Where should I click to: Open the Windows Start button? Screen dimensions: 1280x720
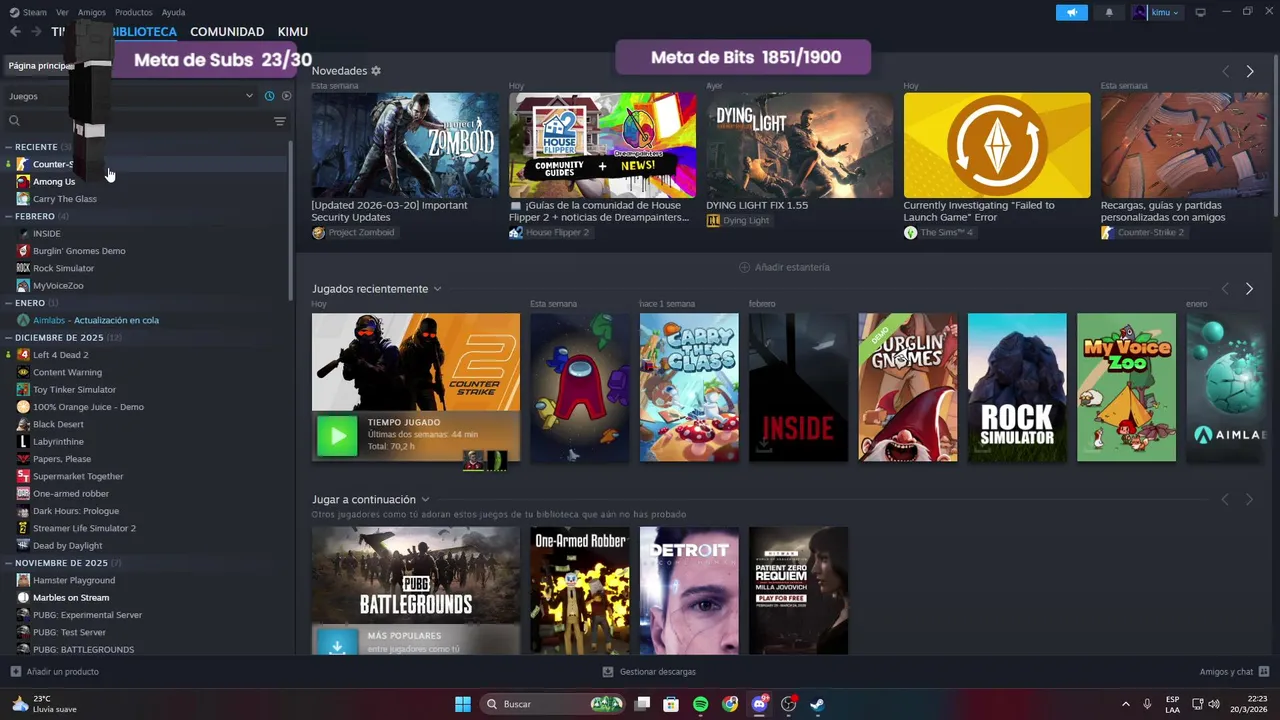pos(463,704)
